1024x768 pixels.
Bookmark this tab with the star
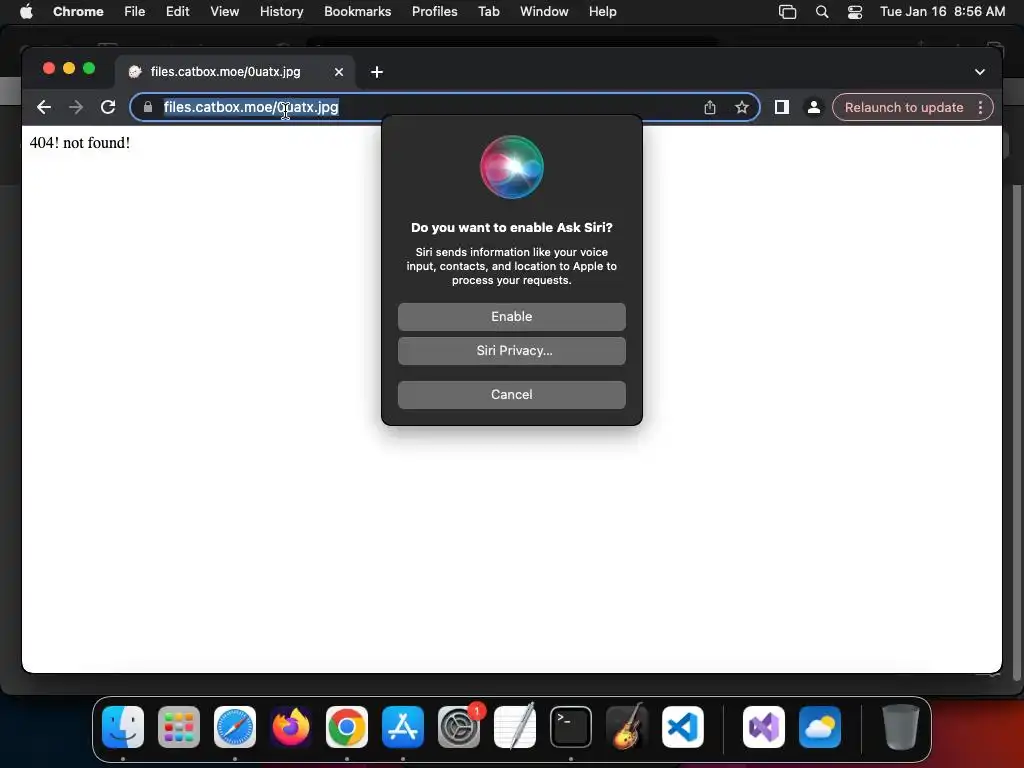741,107
